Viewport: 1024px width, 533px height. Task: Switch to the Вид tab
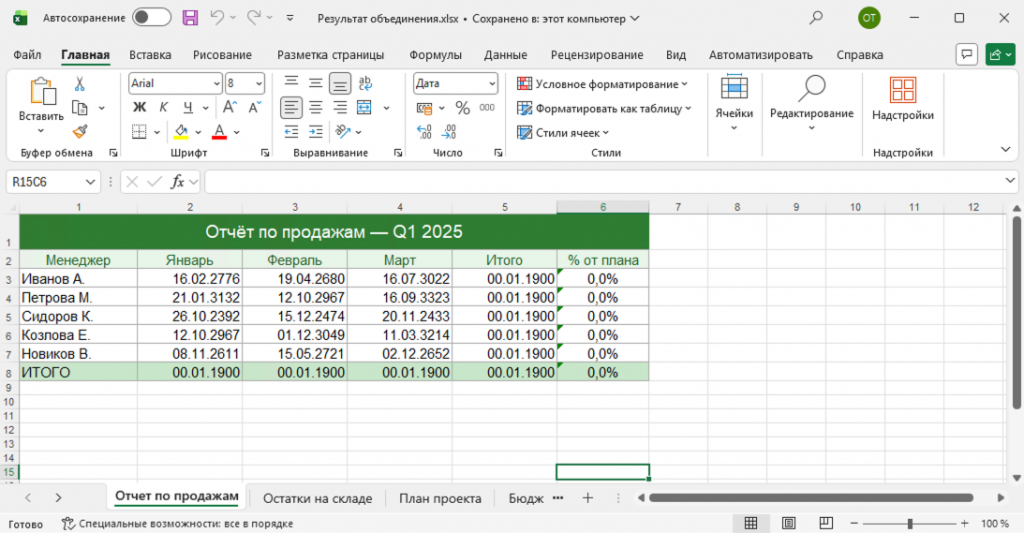click(x=676, y=55)
